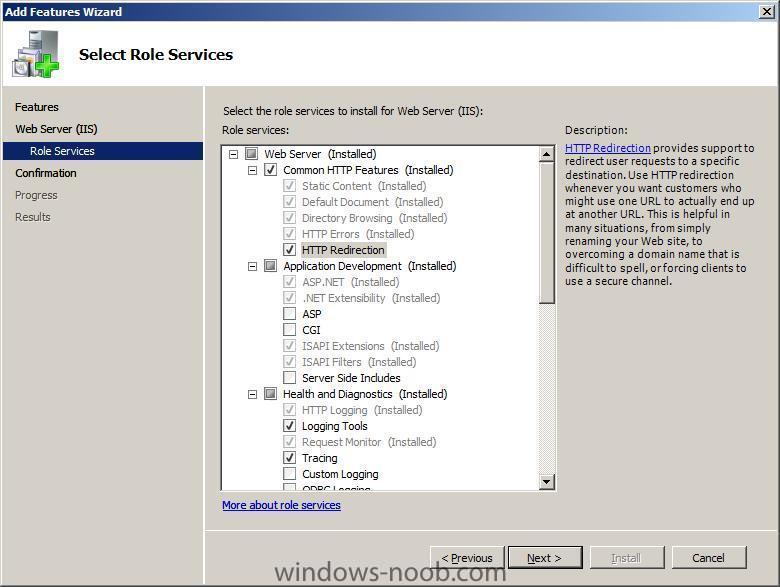
Task: Click the Previous button
Action: (467, 558)
